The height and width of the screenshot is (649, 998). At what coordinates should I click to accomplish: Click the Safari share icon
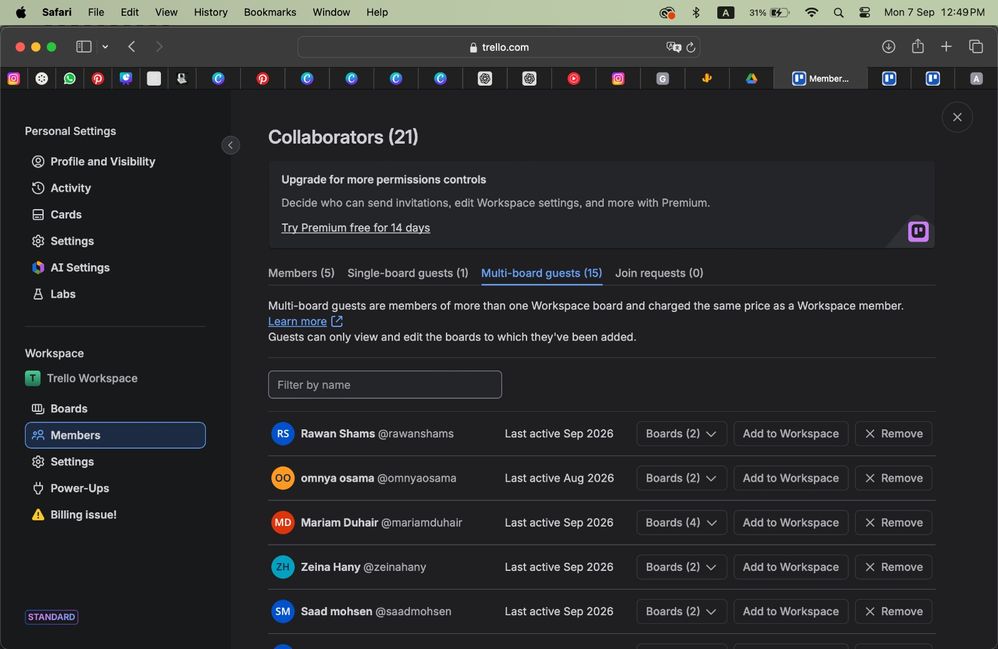click(x=917, y=46)
